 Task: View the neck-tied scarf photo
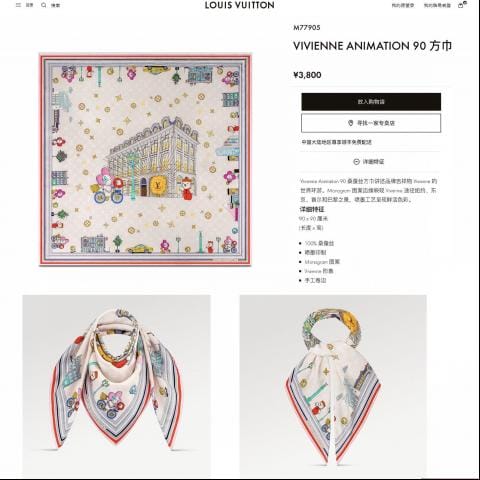click(333, 384)
